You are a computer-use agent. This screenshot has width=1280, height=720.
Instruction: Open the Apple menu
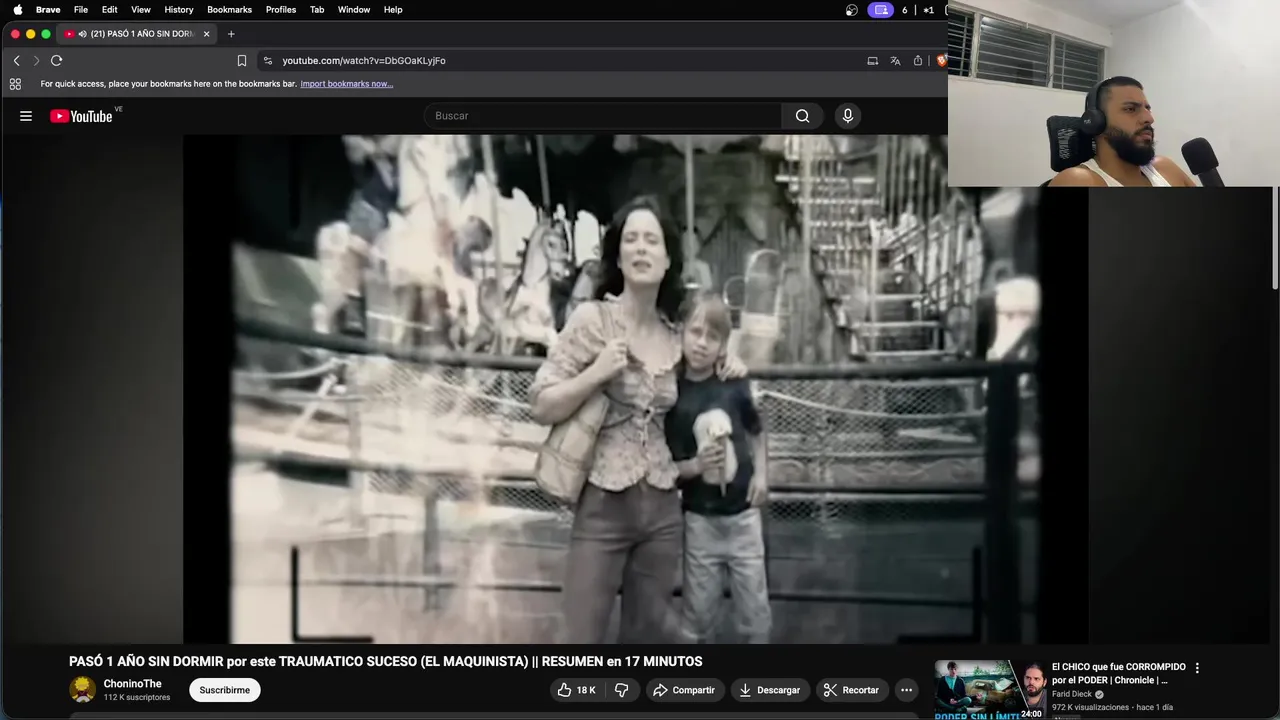pos(17,10)
